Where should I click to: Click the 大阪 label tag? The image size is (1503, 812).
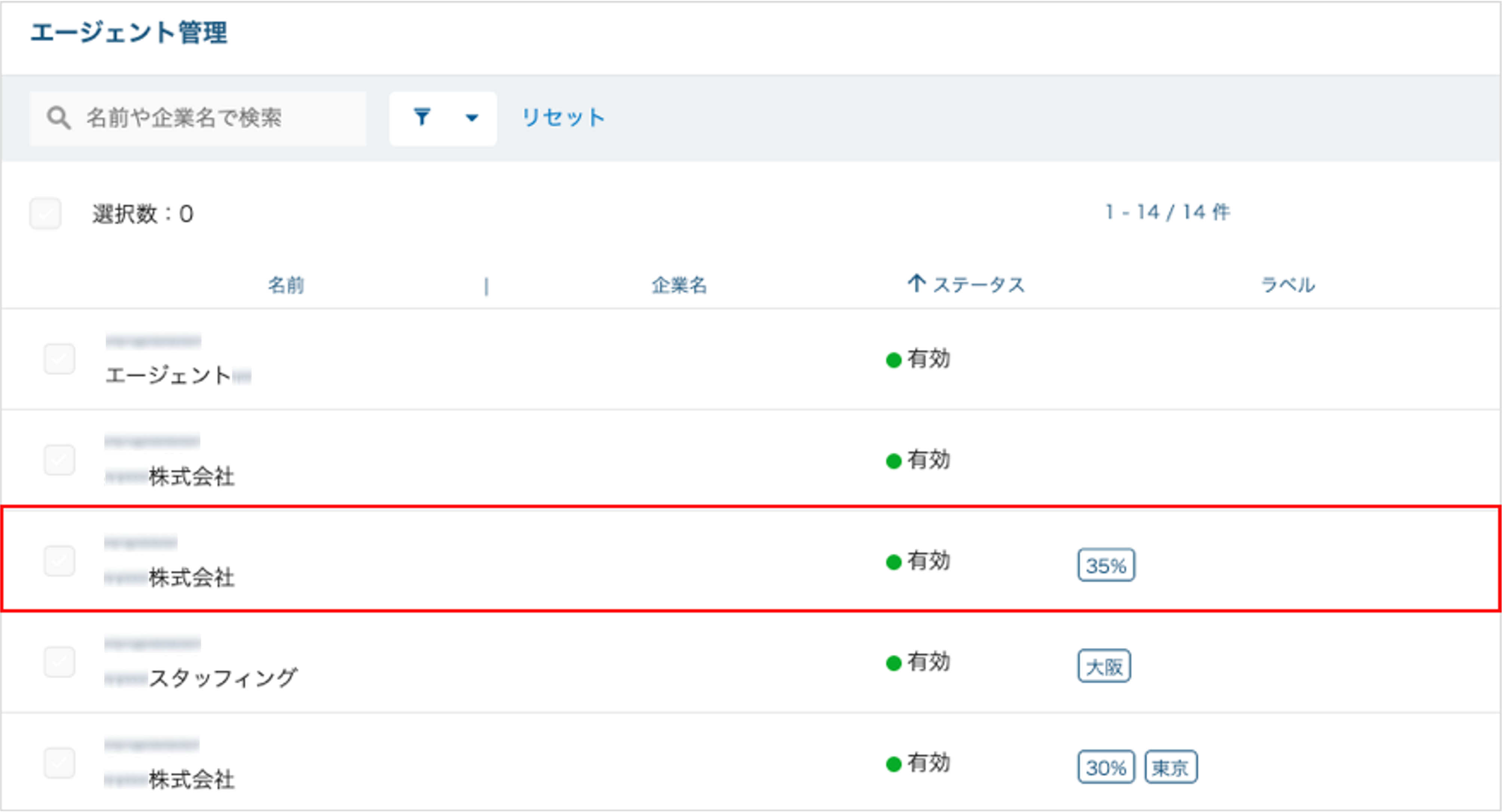[1104, 665]
